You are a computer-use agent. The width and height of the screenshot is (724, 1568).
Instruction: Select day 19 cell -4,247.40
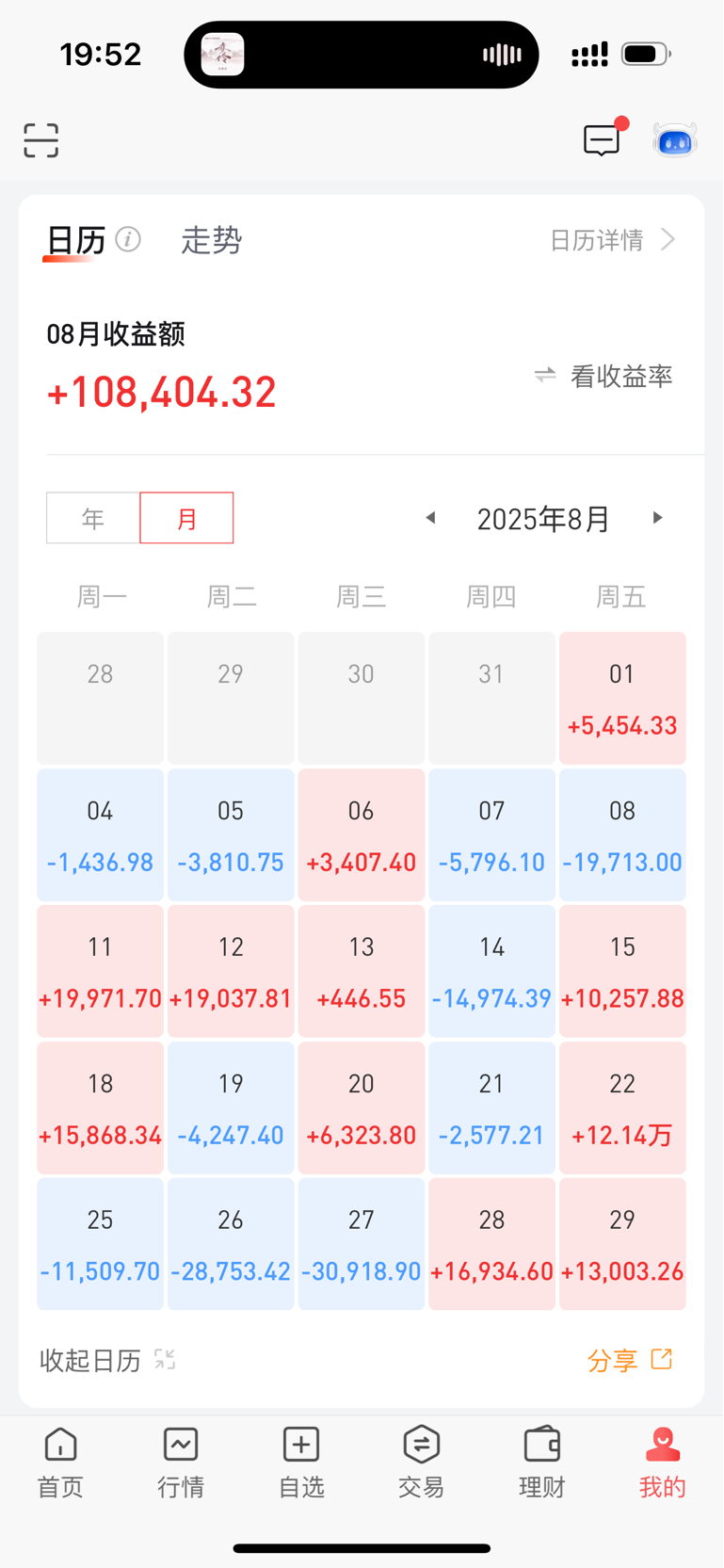coord(231,1107)
